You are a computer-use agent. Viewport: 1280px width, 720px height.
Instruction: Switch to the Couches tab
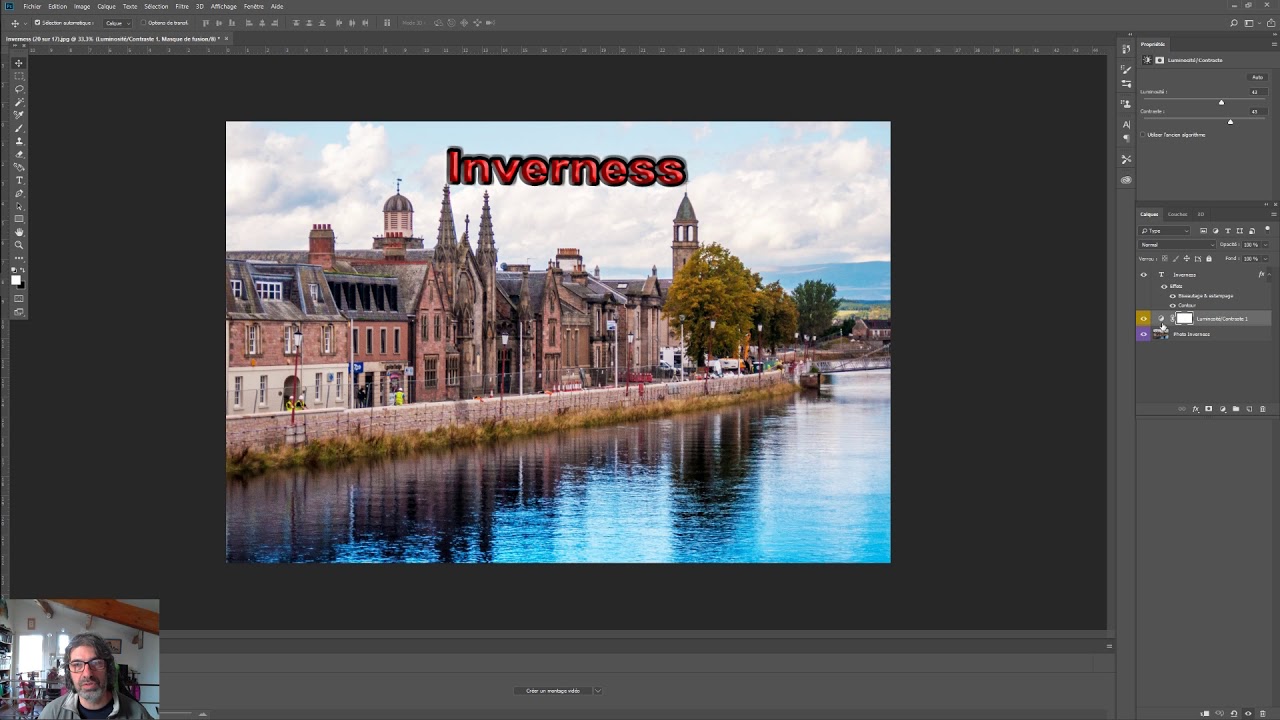(1178, 214)
